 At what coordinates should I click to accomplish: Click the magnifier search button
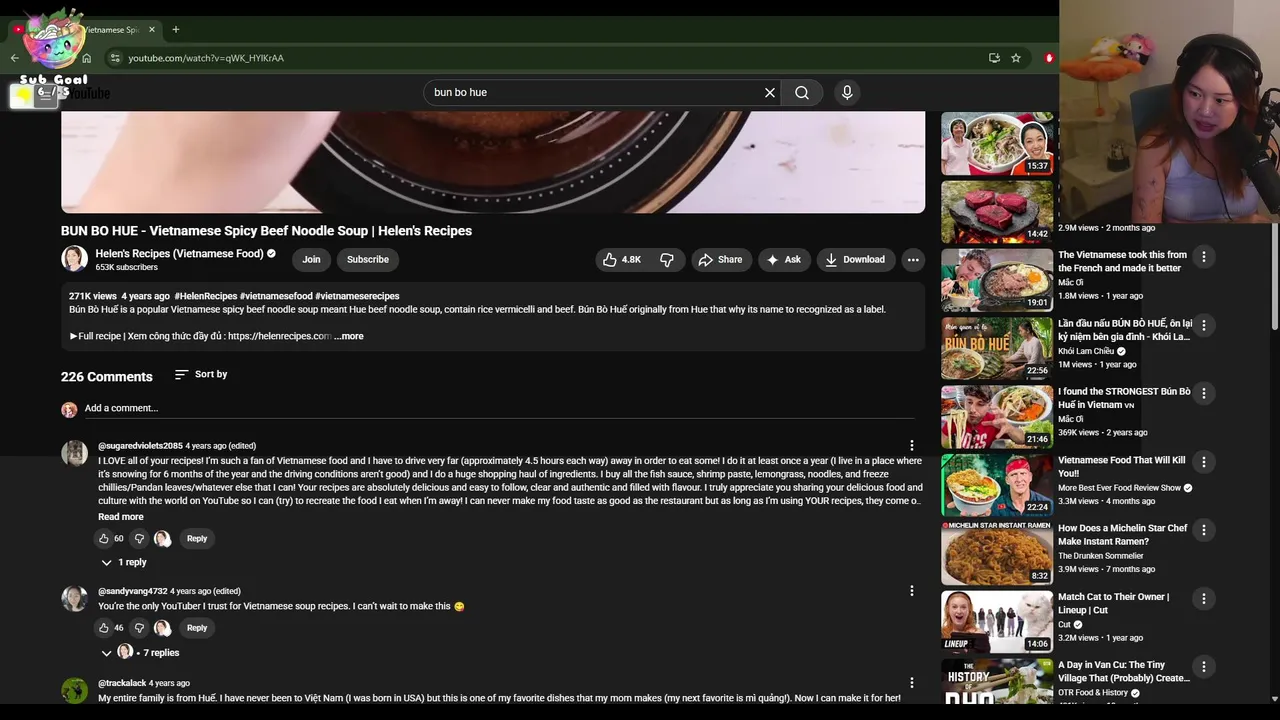802,92
